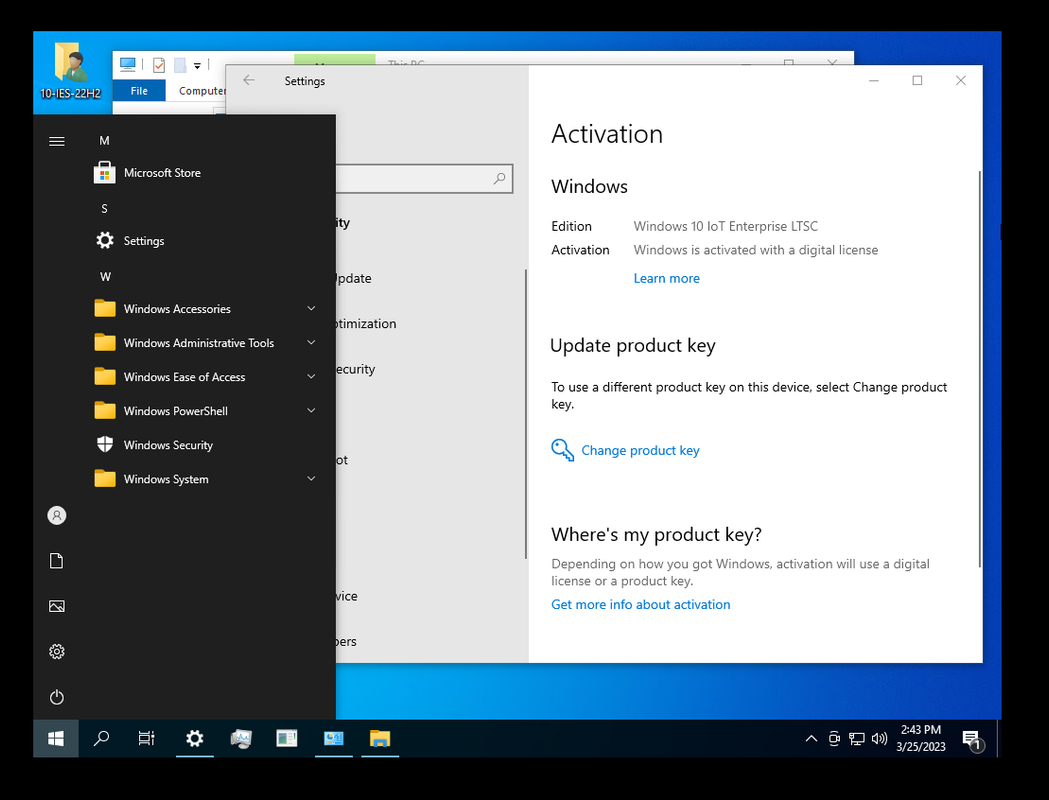Click the user account icon in Start rail
1049x800 pixels.
tap(57, 515)
